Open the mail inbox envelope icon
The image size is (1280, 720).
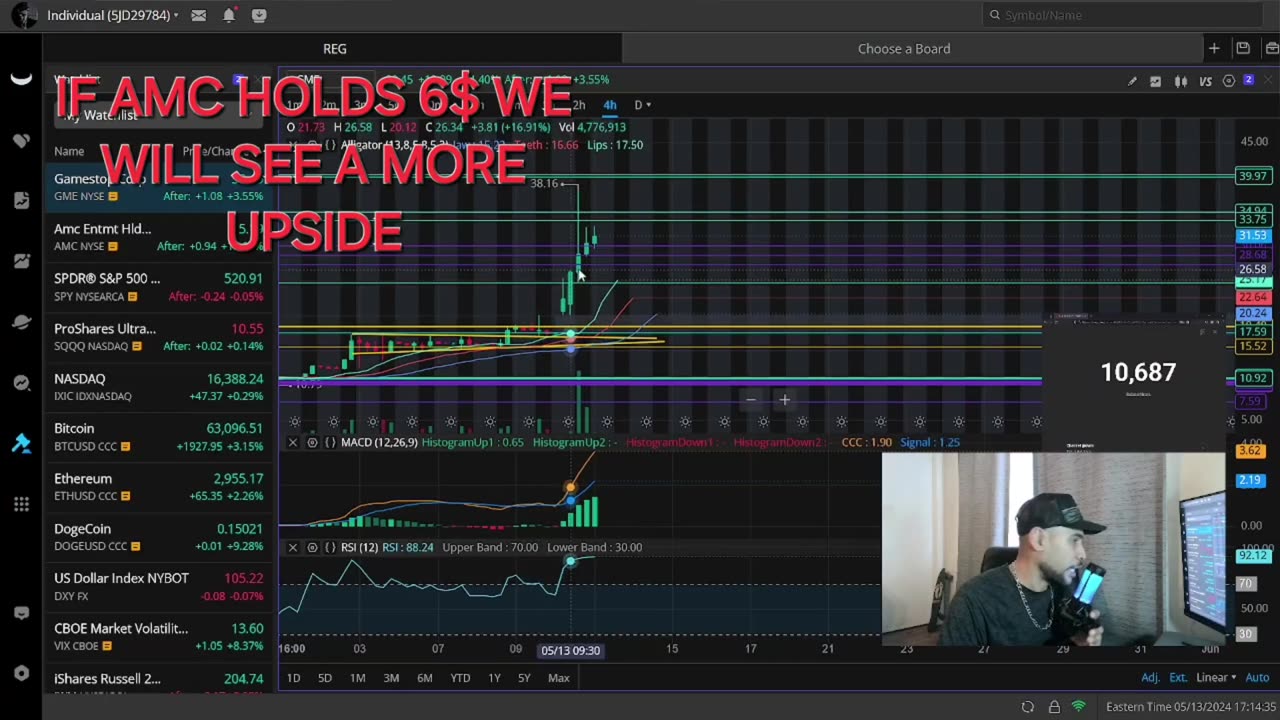click(199, 15)
